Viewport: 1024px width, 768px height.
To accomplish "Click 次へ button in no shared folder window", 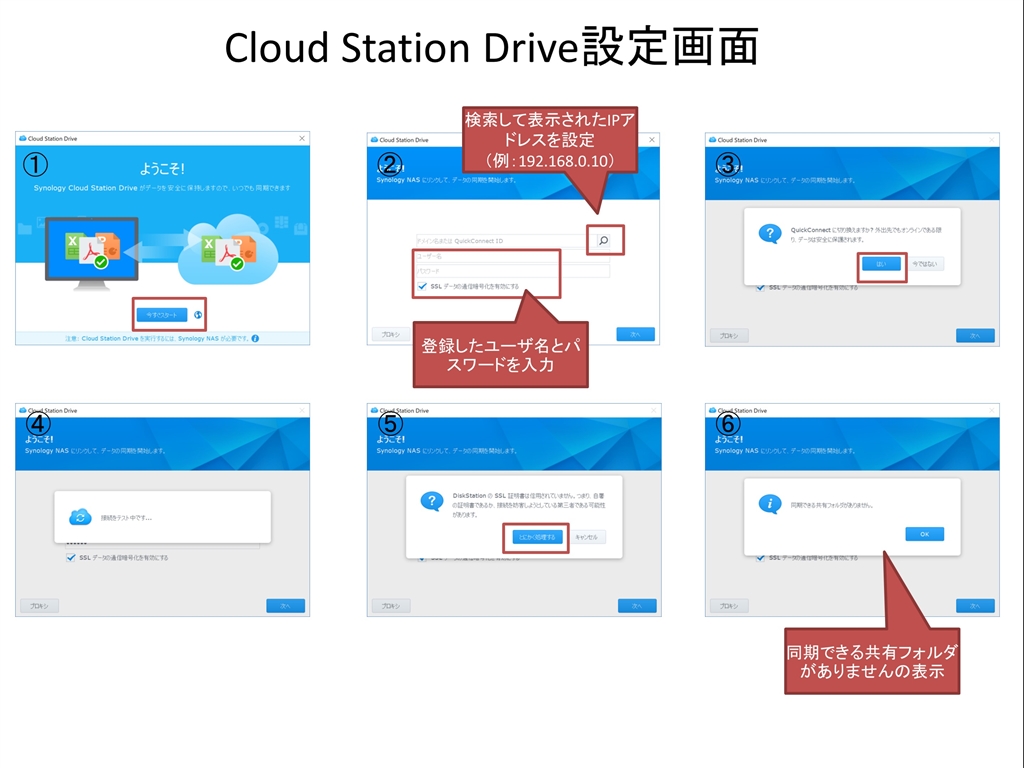I will pyautogui.click(x=975, y=606).
